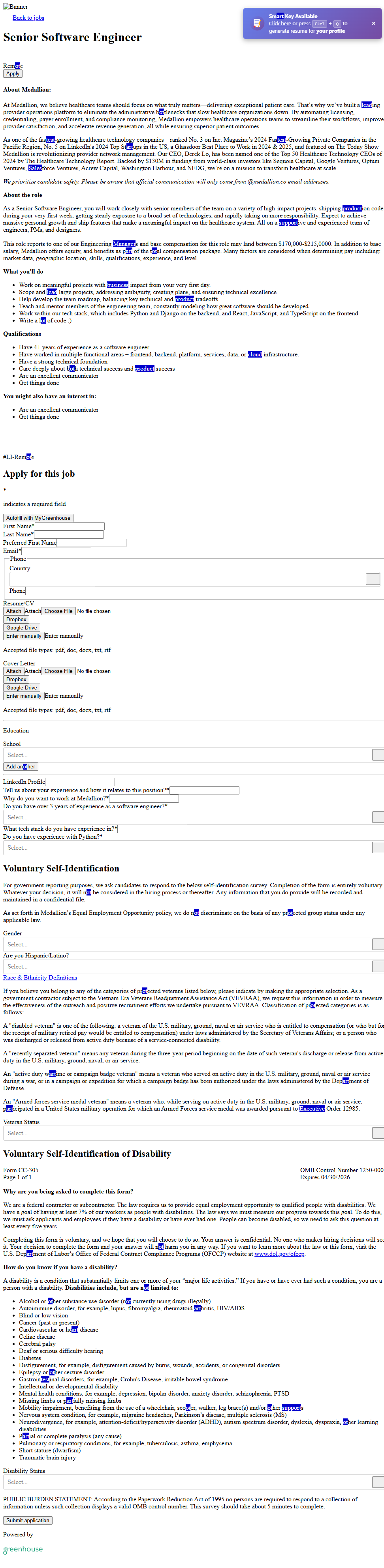
Task: Close the Smart Key Available notification
Action: coord(373,24)
